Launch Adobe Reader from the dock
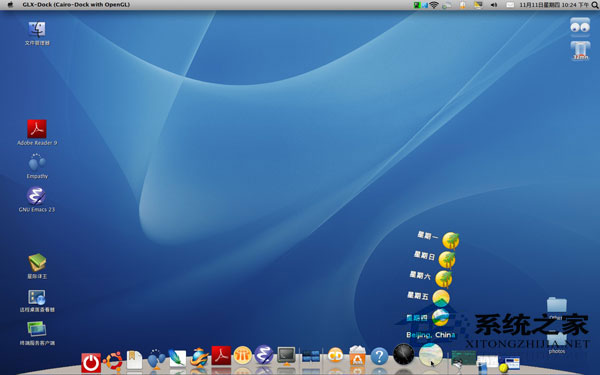 click(221, 356)
